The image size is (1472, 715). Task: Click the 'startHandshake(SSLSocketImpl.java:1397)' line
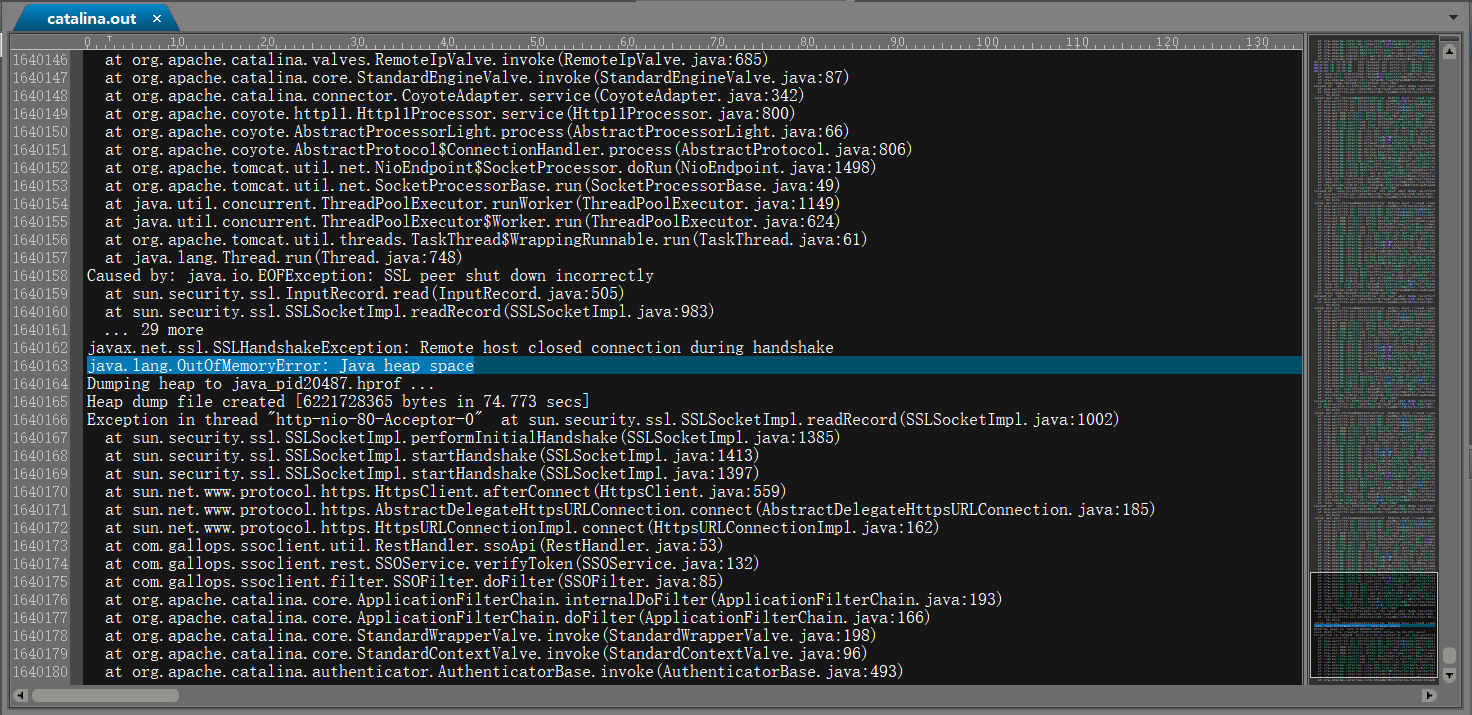pos(432,474)
